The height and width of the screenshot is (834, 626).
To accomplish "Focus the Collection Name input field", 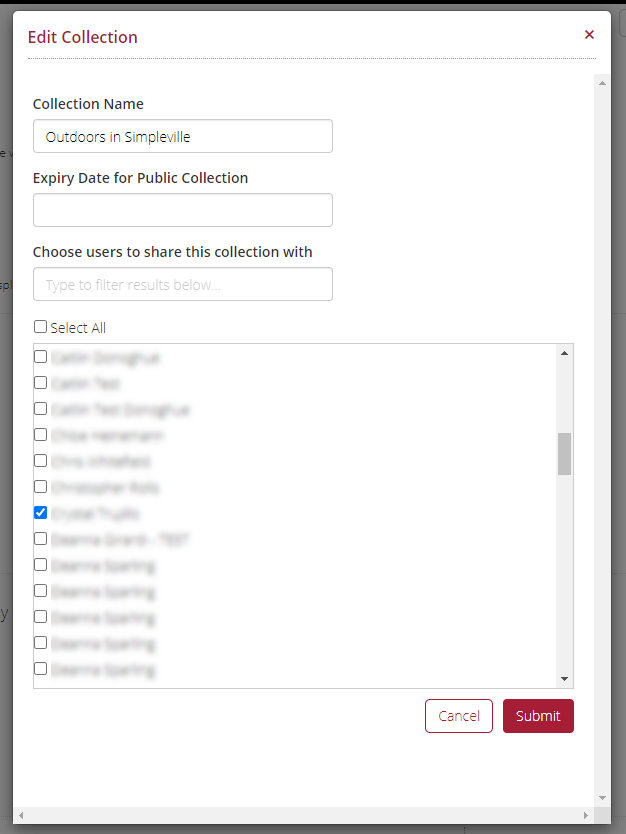I will 183,136.
